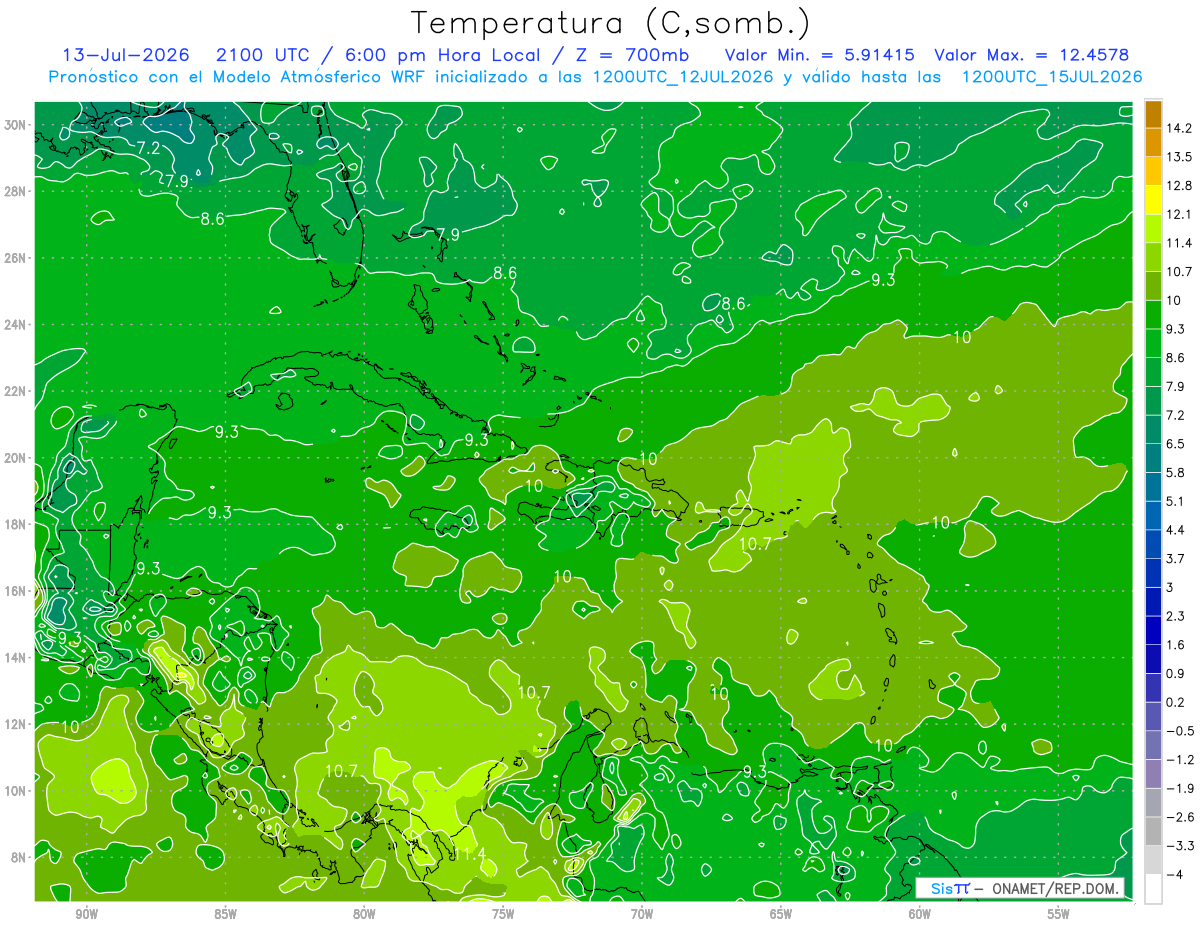The image size is (1200, 927).
Task: Select initialization time '1200UTC_12JUL2026'
Action: tap(683, 77)
